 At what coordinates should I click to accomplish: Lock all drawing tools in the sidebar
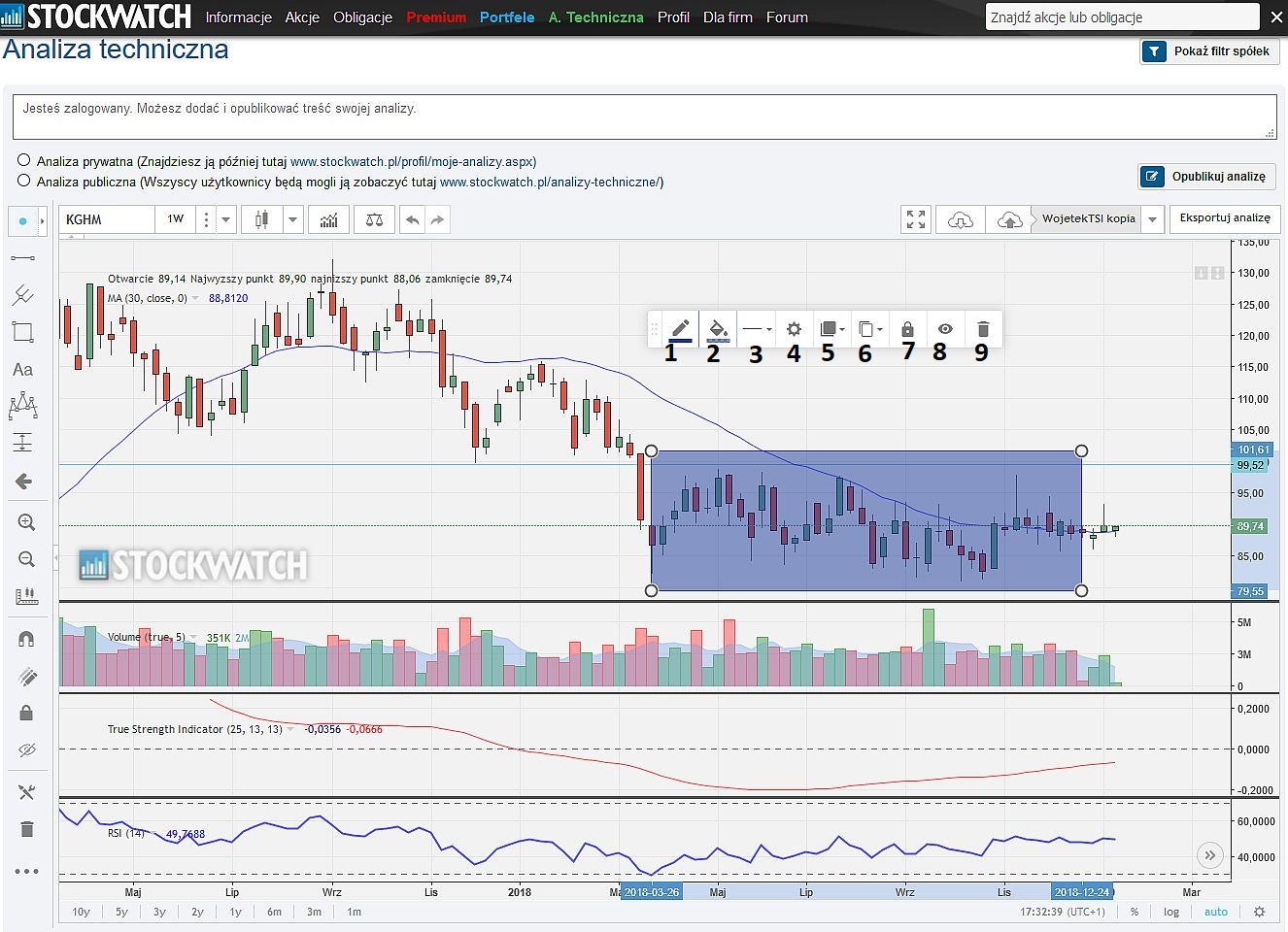click(26, 713)
